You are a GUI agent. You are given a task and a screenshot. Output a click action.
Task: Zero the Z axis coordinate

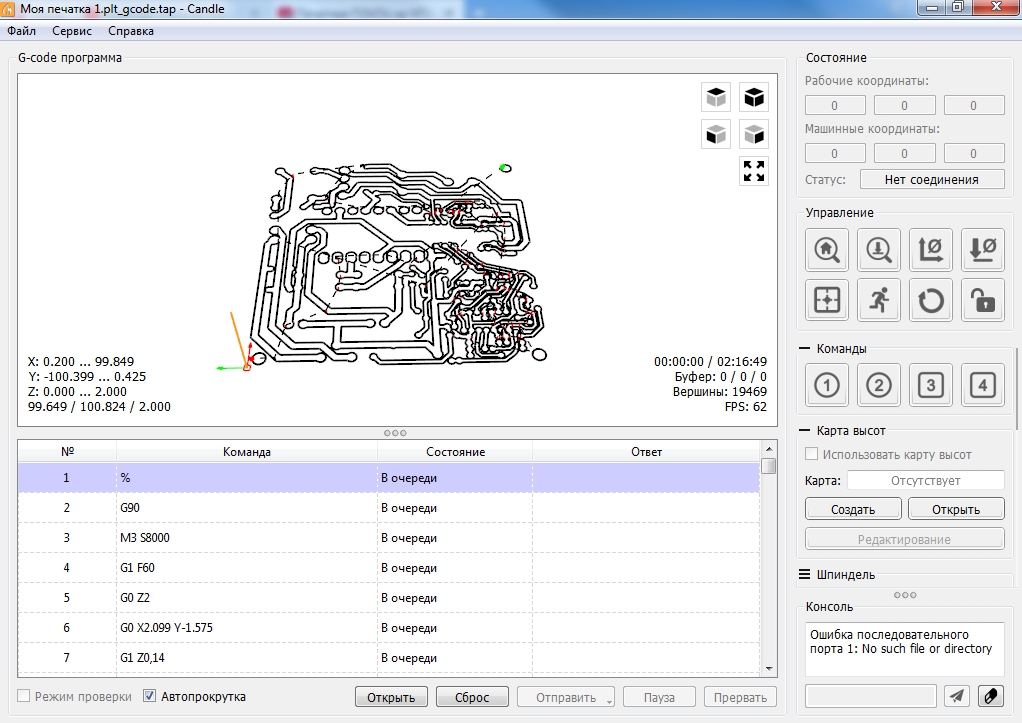(983, 249)
